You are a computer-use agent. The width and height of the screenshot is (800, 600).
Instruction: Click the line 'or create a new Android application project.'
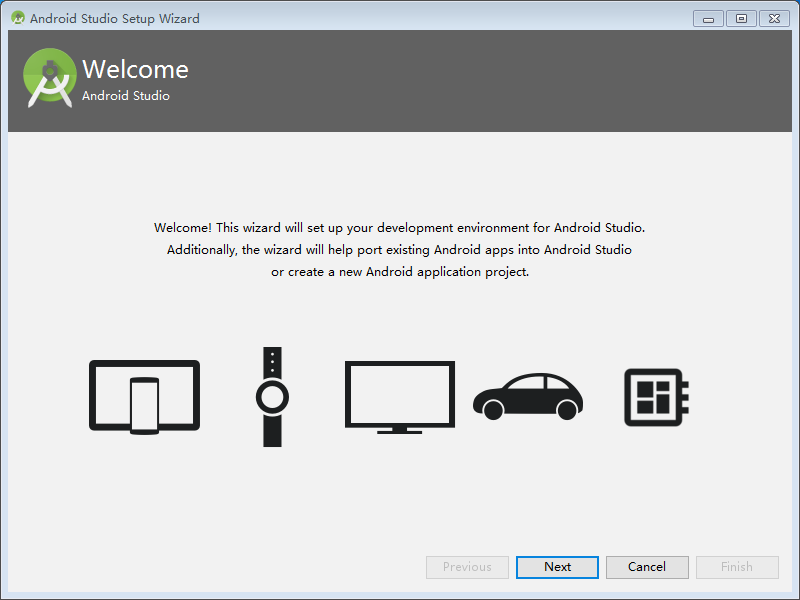400,271
